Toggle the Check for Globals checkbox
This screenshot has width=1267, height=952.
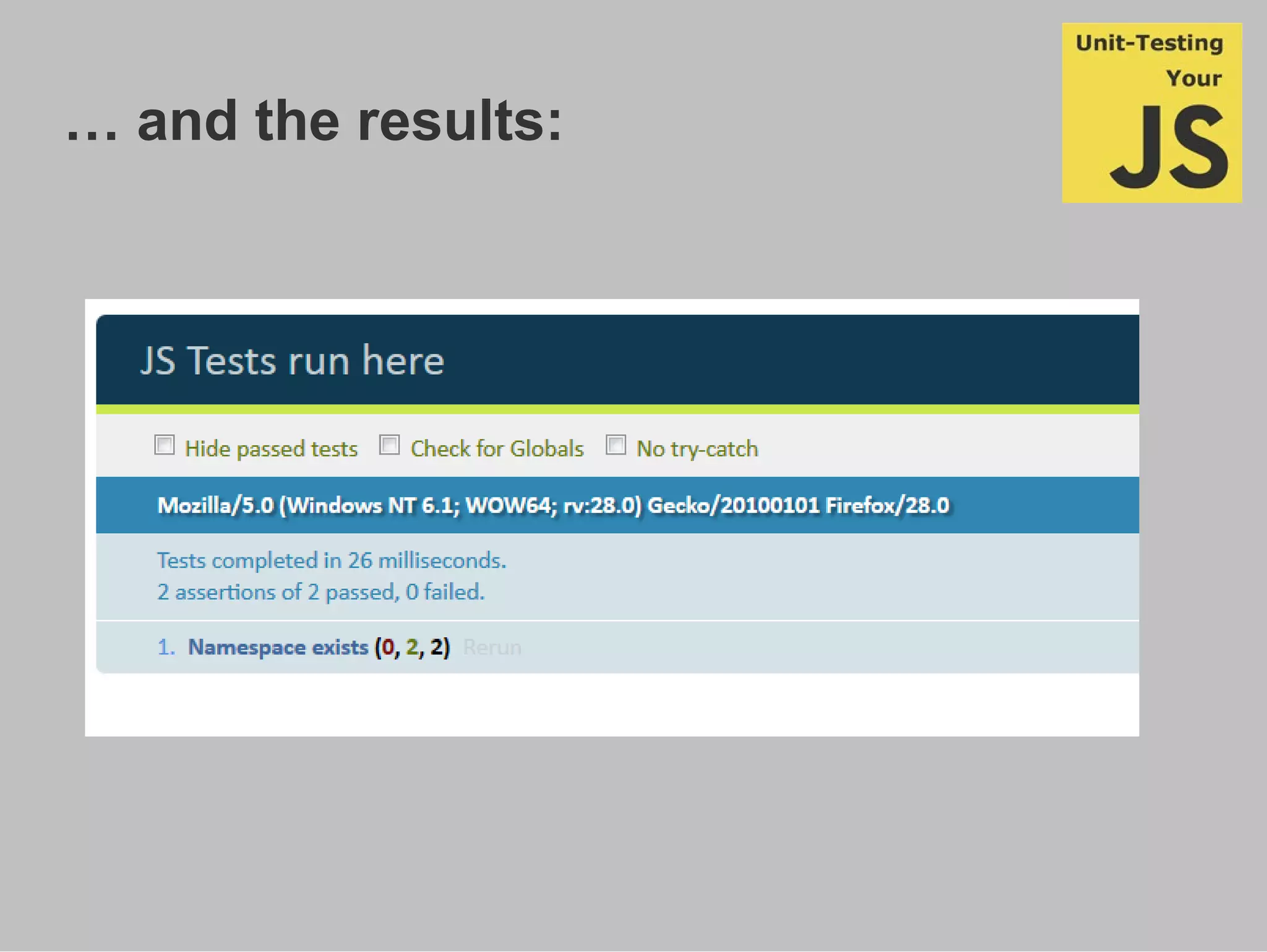389,445
